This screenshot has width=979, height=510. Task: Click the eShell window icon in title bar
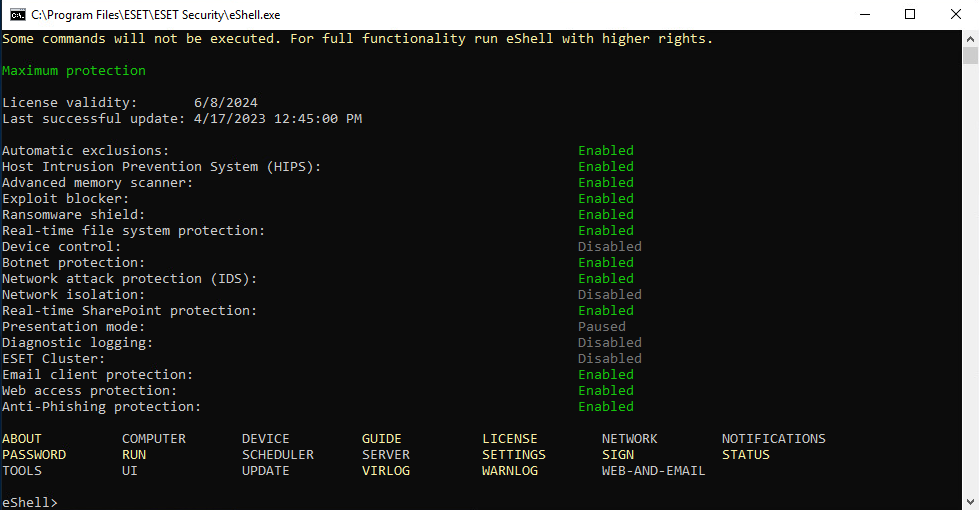[17, 14]
